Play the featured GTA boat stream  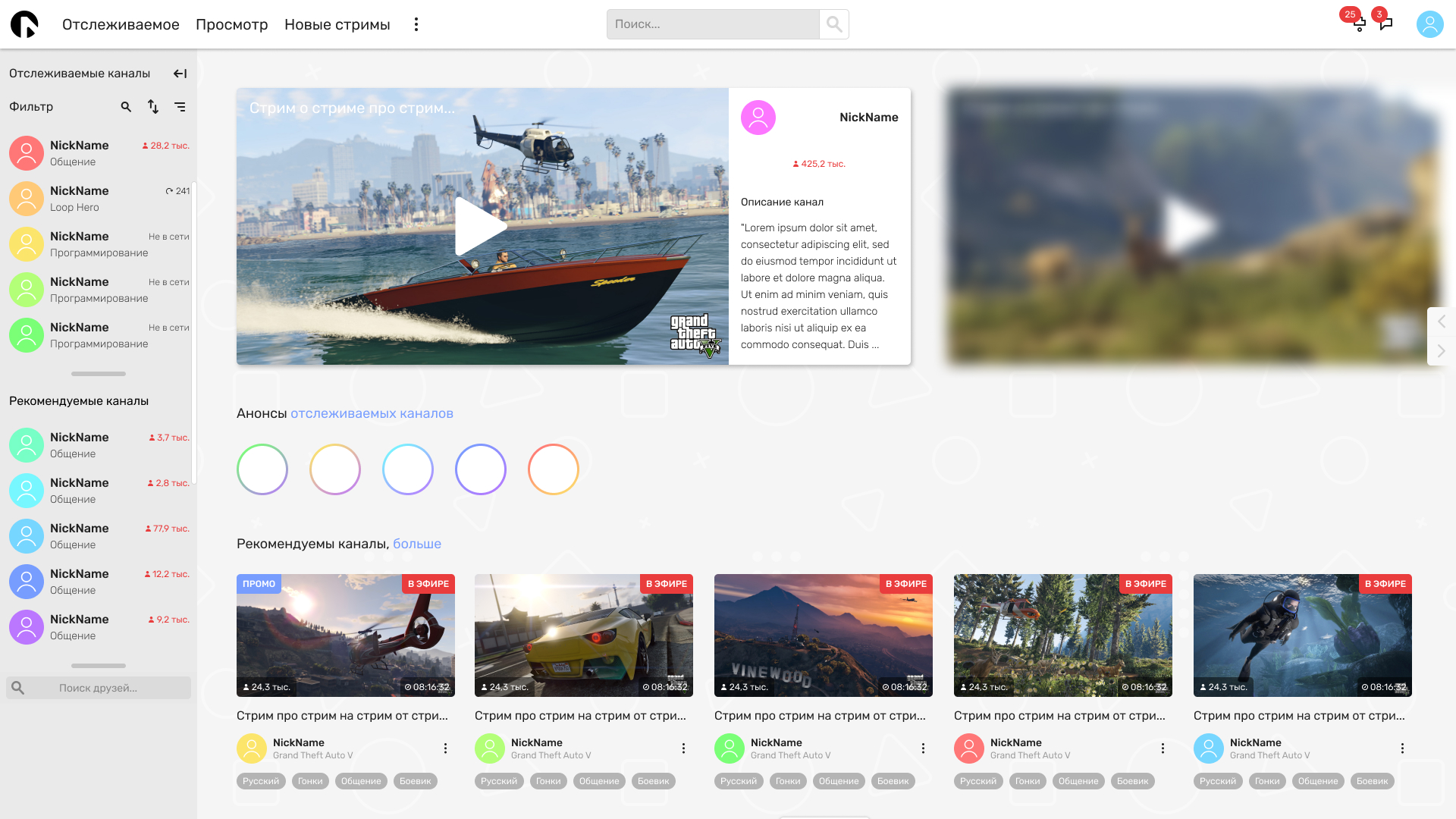click(481, 226)
